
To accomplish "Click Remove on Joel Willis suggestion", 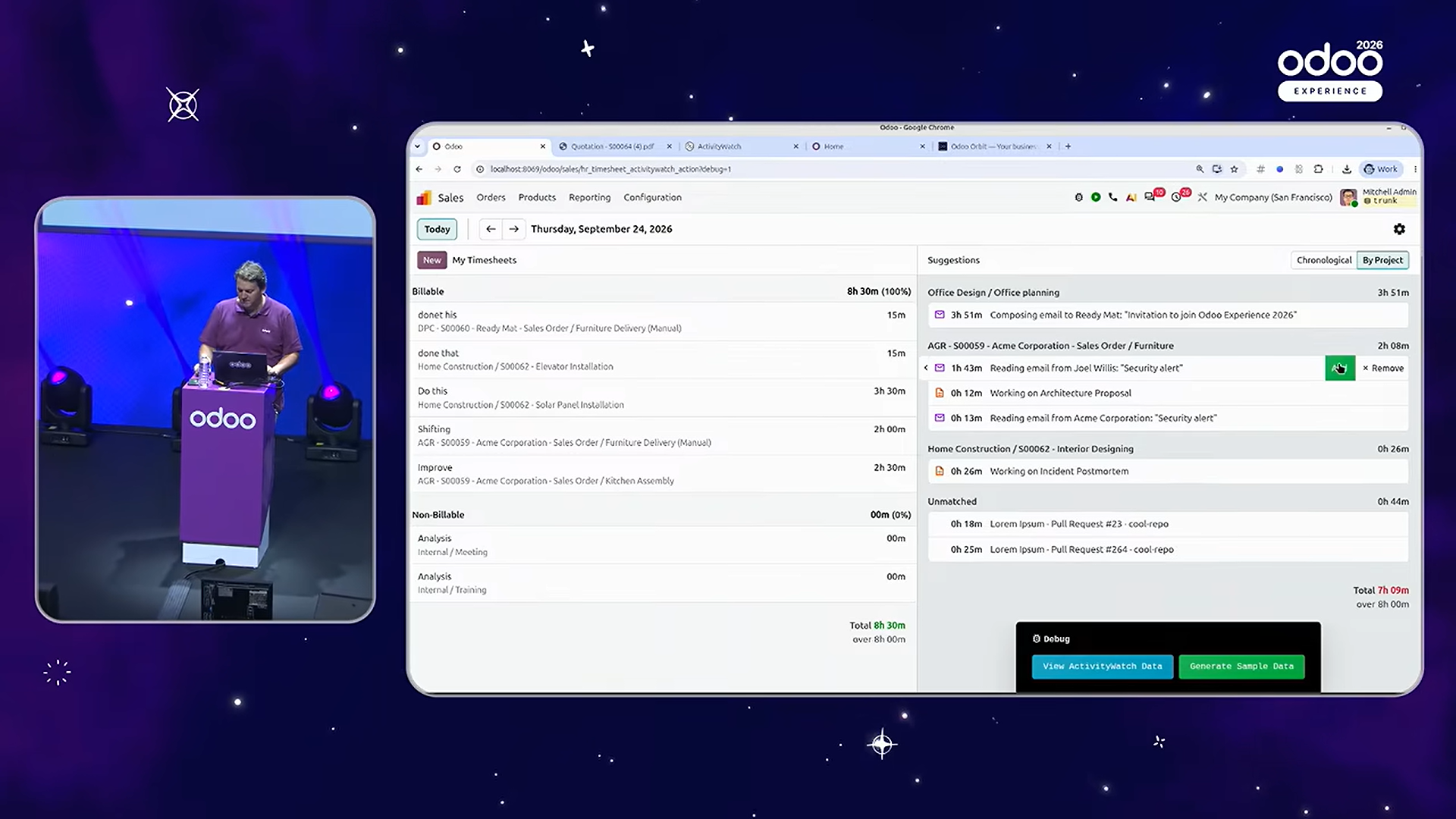I will tap(1383, 368).
